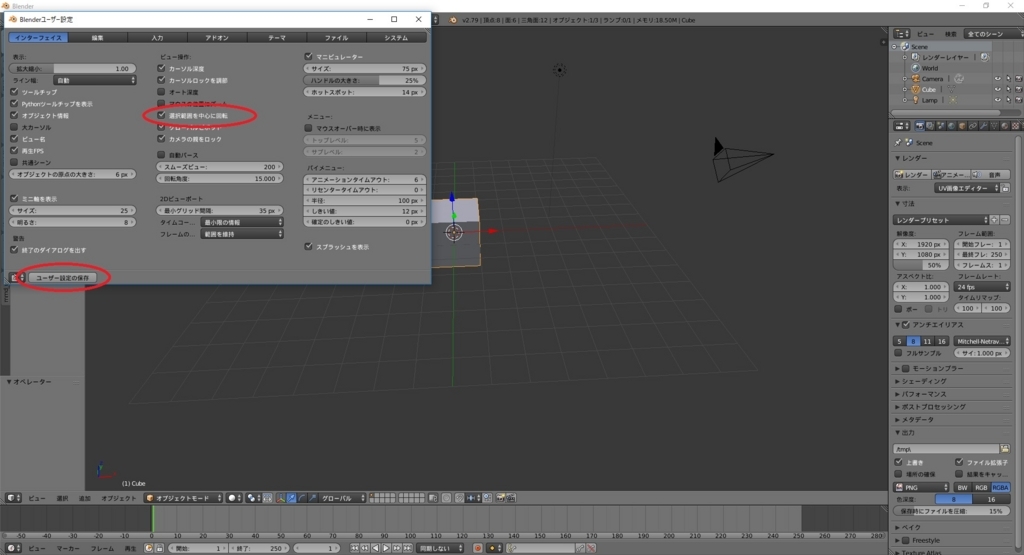Click the ユーザー設定の保存 button
This screenshot has height=555, width=1024.
[62, 278]
